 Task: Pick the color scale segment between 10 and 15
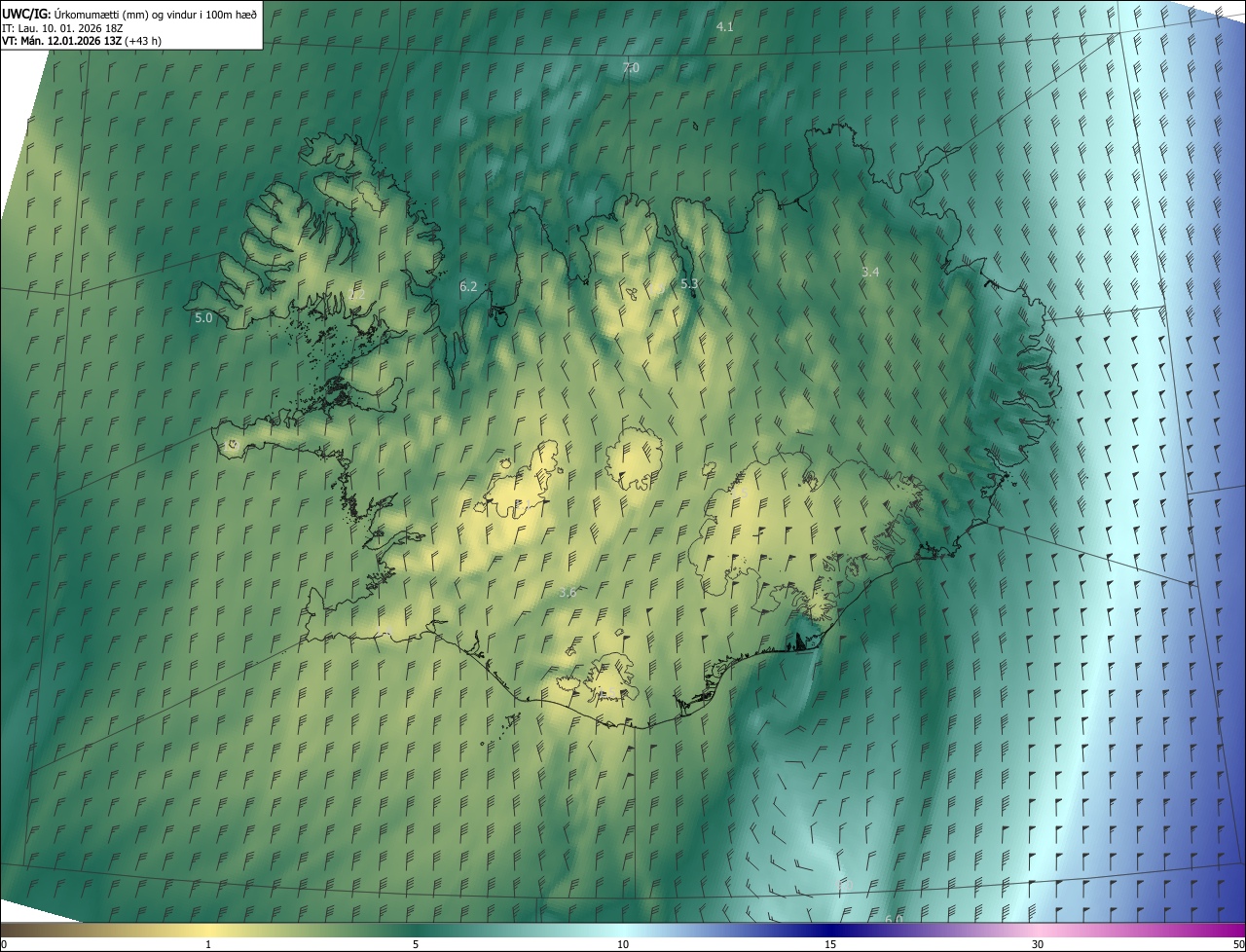tap(726, 931)
